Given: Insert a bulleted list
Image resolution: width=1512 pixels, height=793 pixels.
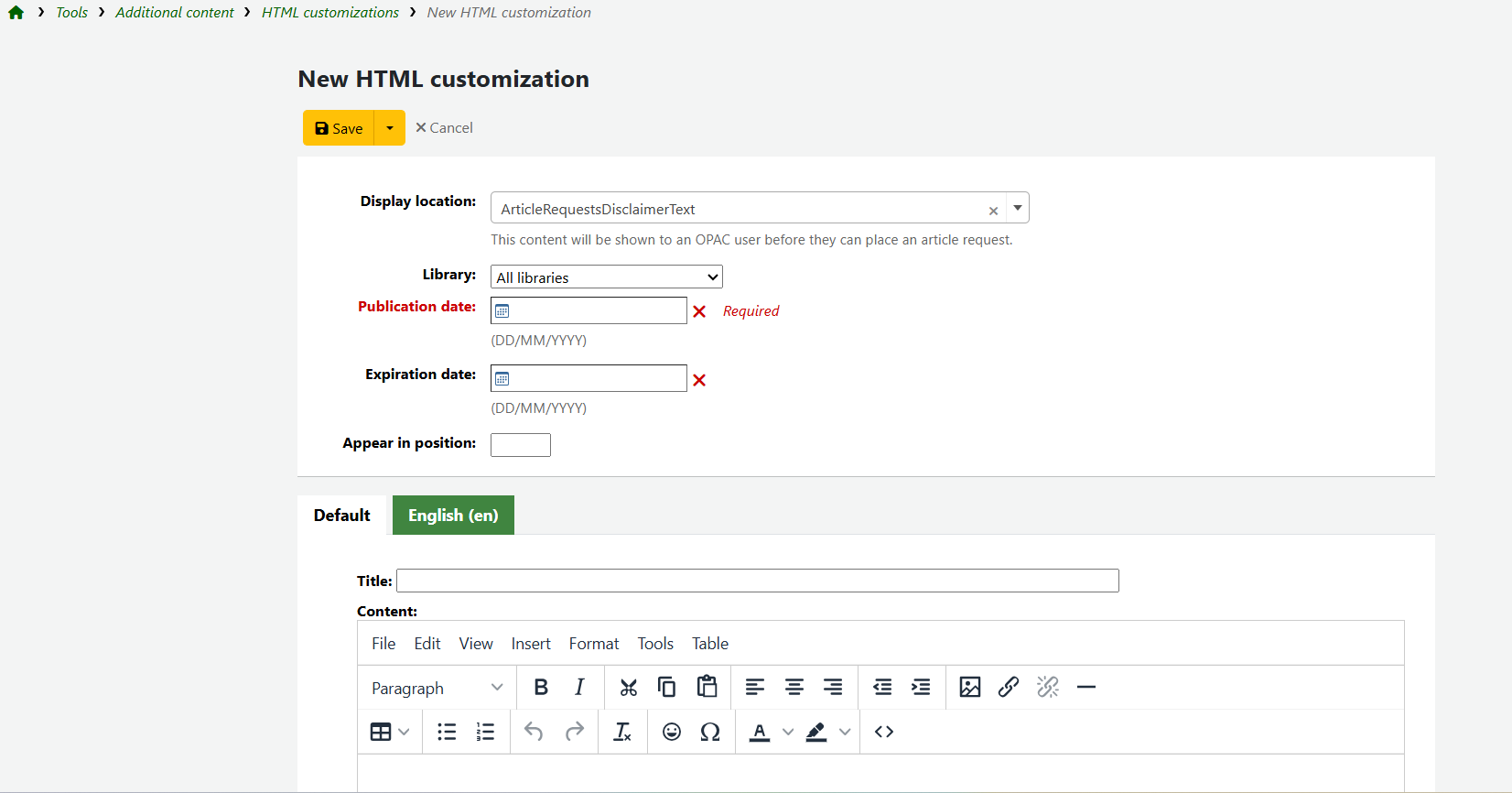Looking at the screenshot, I should click(447, 732).
